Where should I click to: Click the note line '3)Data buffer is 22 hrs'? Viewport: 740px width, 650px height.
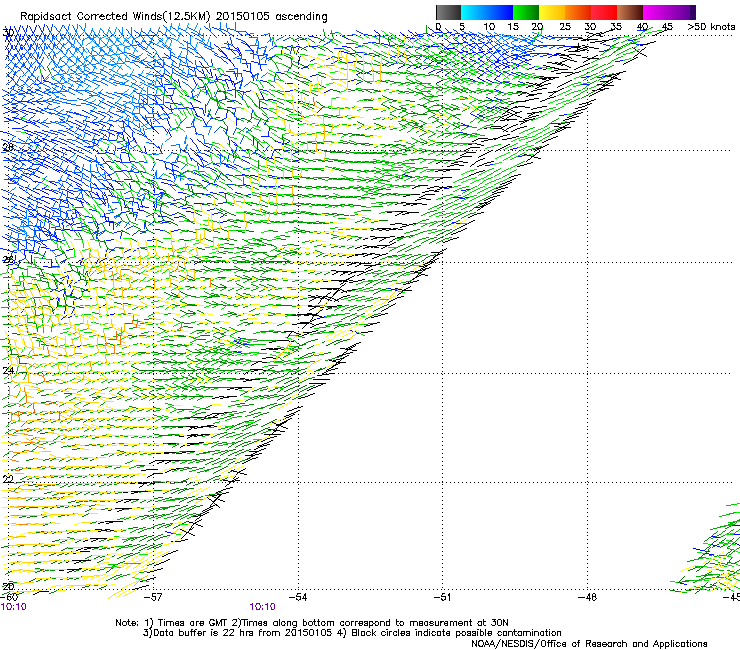coord(352,633)
